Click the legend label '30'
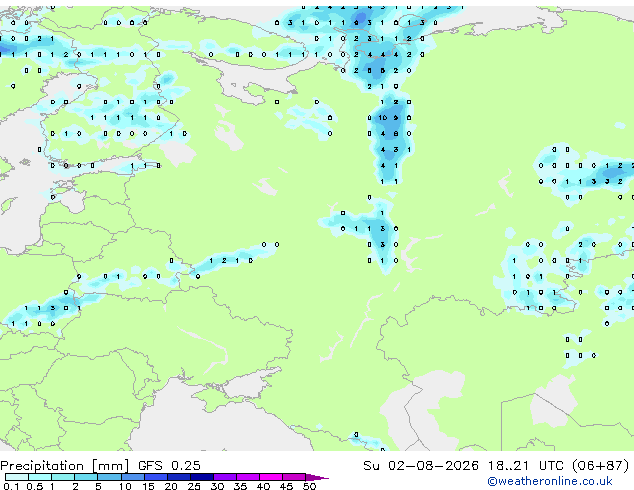 click(217, 486)
